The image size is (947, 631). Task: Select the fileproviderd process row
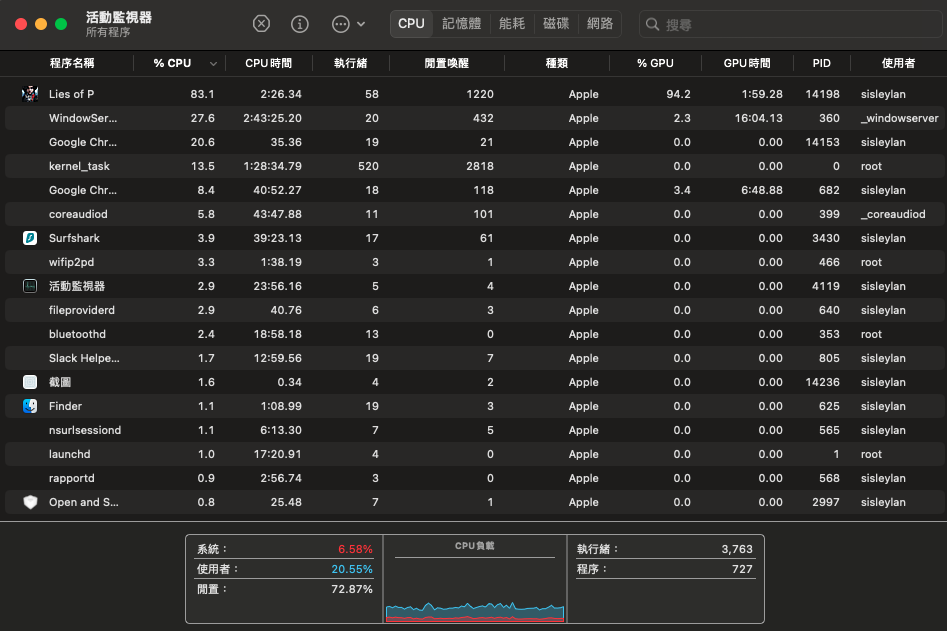475,310
